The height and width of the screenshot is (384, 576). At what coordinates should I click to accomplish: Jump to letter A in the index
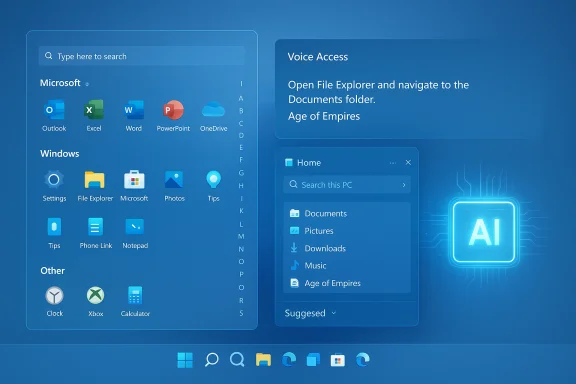241,98
